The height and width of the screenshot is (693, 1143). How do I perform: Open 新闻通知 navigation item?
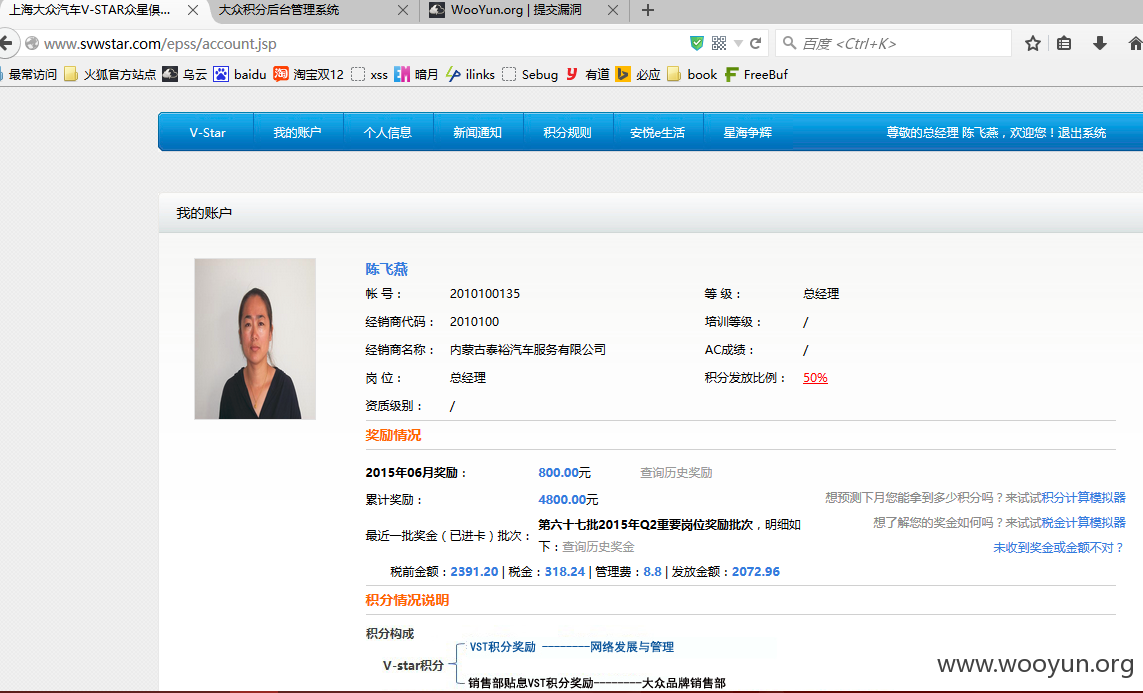[x=477, y=133]
